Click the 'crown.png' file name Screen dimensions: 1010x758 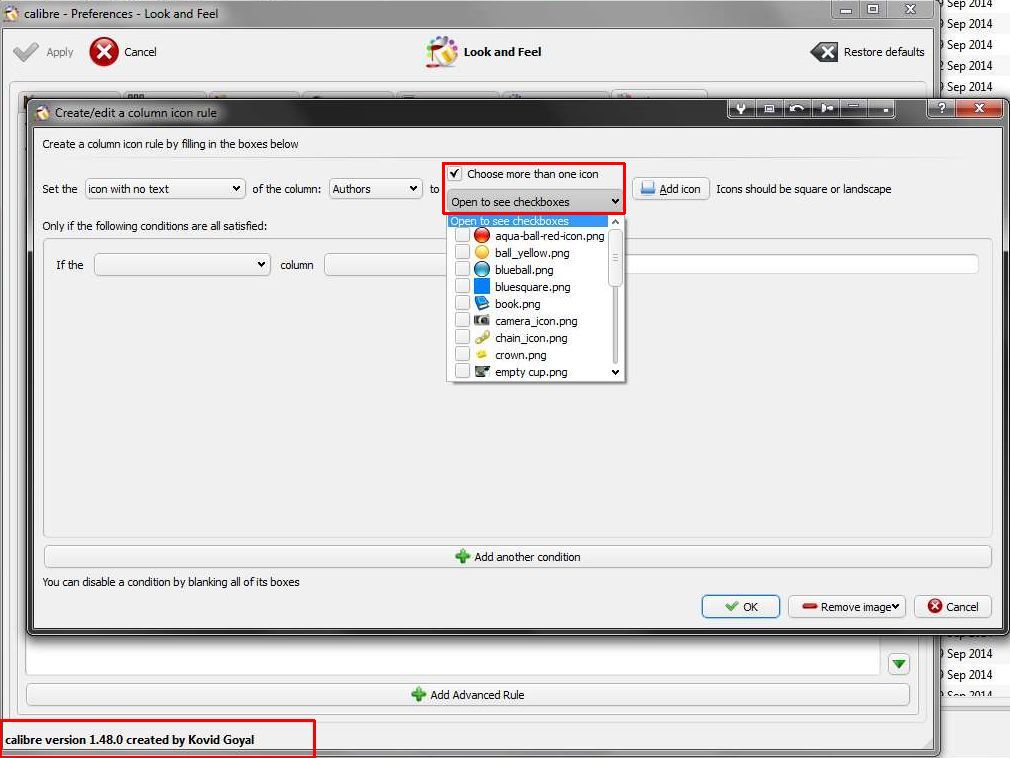[520, 355]
